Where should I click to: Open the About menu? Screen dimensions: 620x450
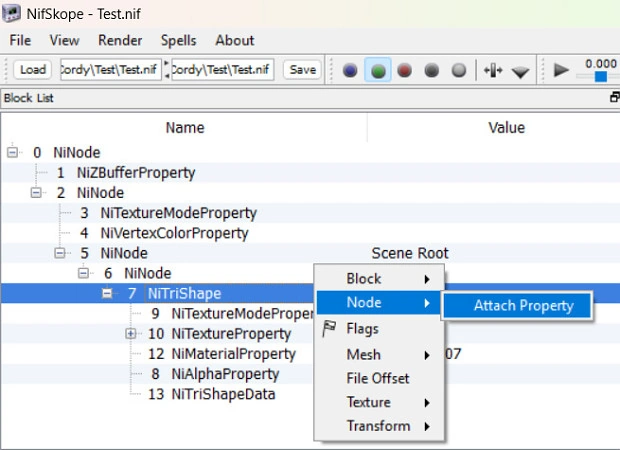[235, 40]
